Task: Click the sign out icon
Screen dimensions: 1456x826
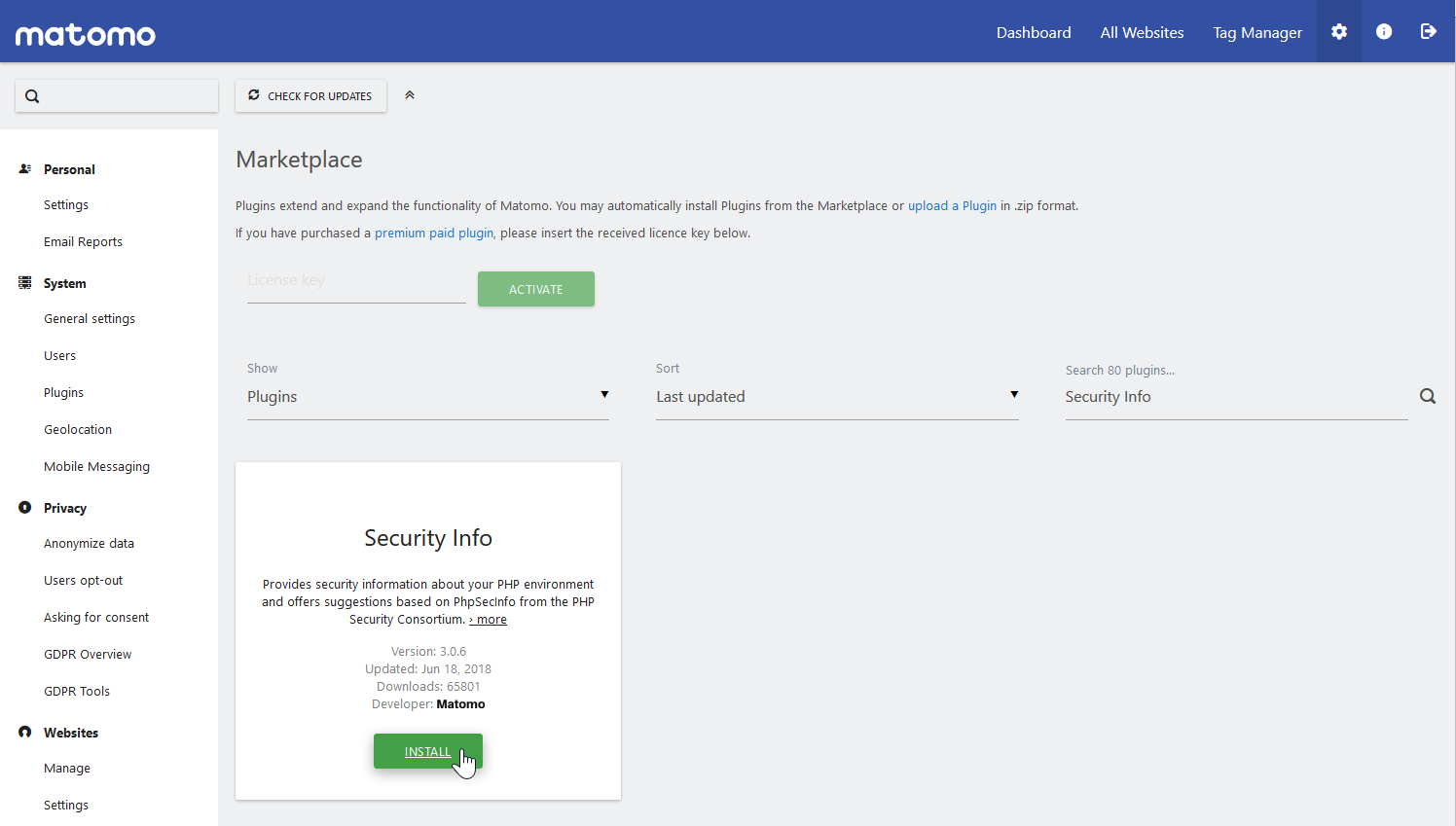Action: coord(1428,32)
